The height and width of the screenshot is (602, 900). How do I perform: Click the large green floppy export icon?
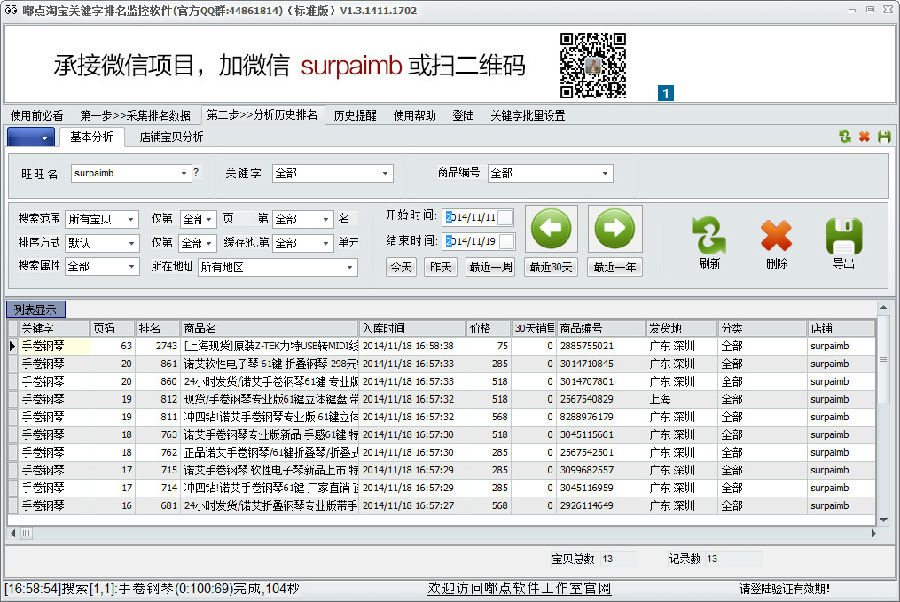tap(844, 237)
